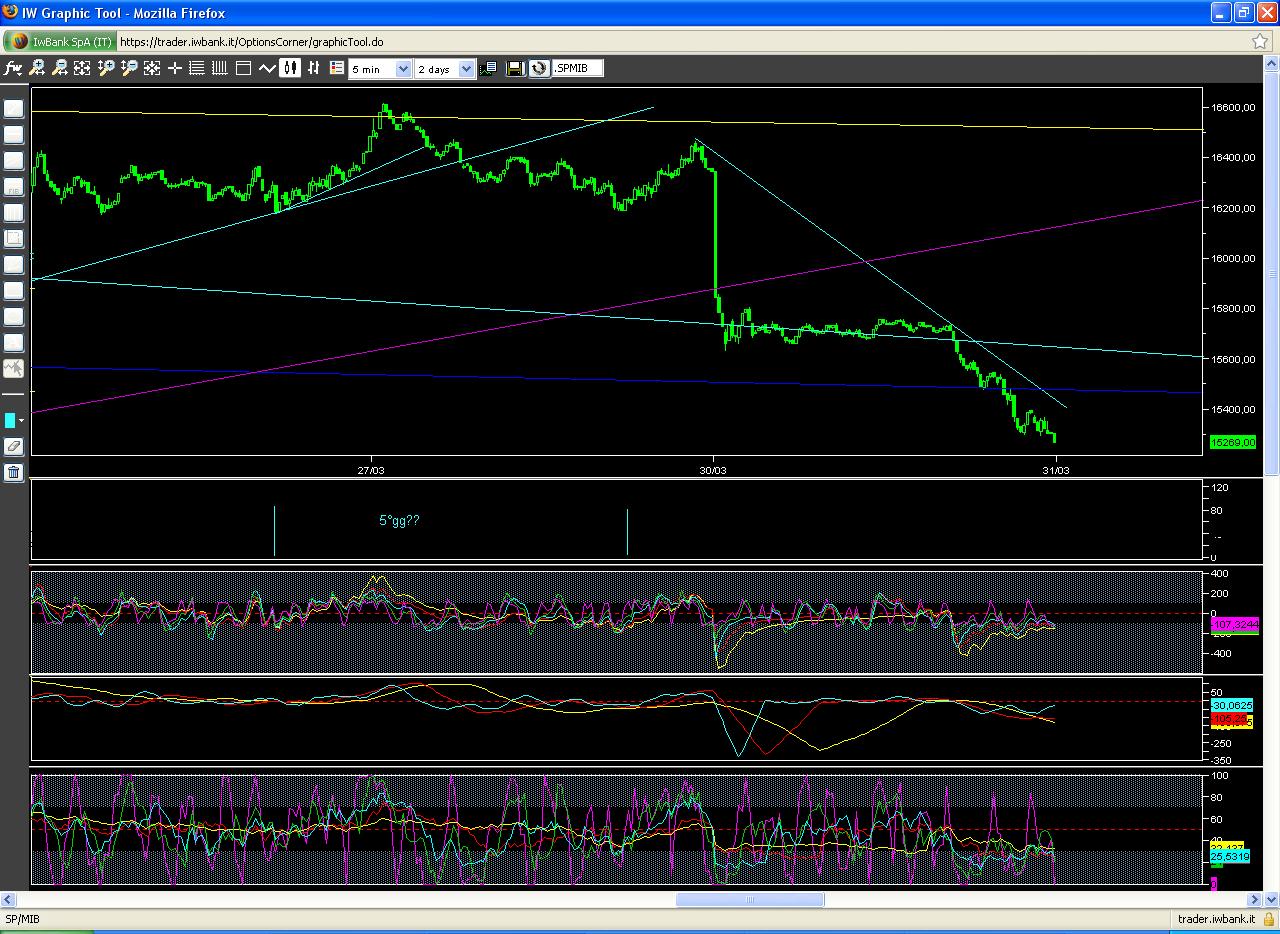Click the zoom-out magnifier next to fx
Viewport: 1280px width, 934px height.
[x=60, y=68]
